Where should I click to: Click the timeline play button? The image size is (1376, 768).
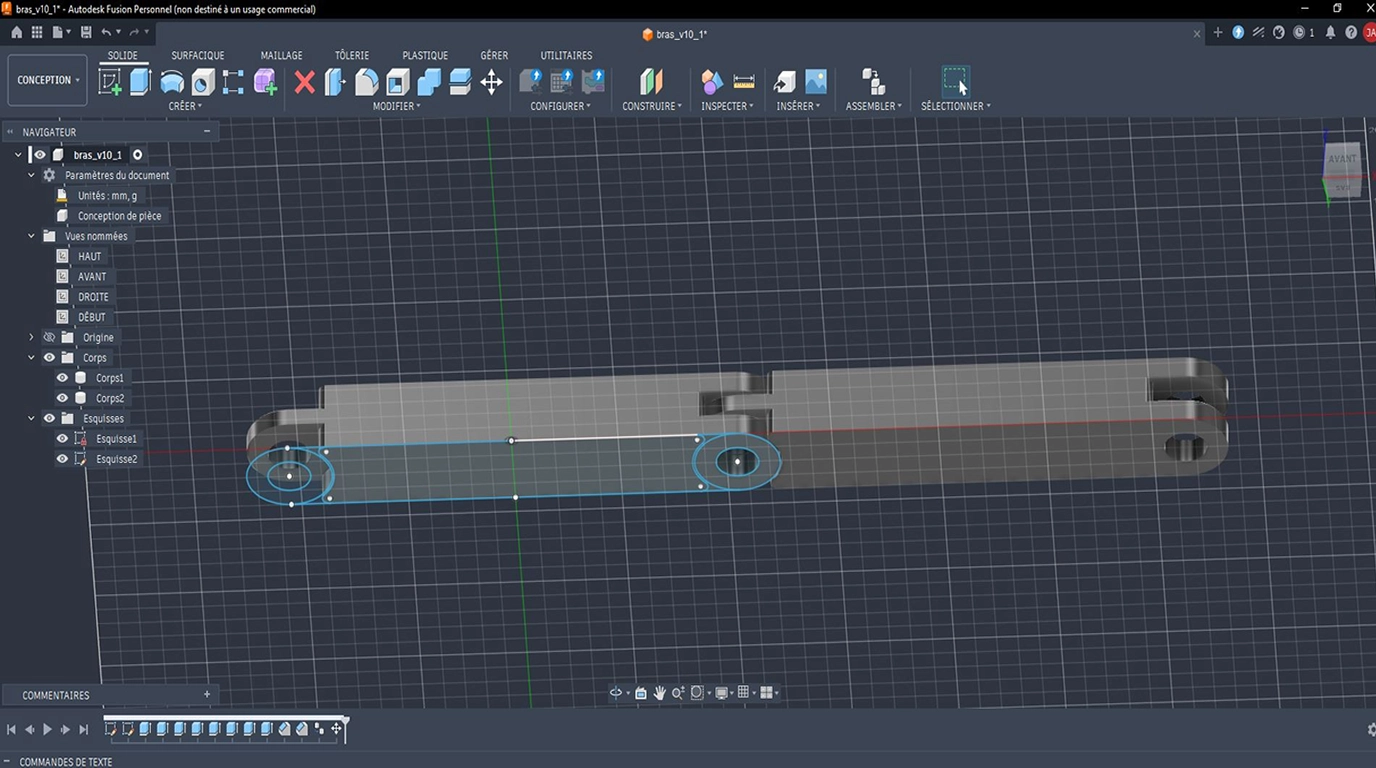point(47,730)
